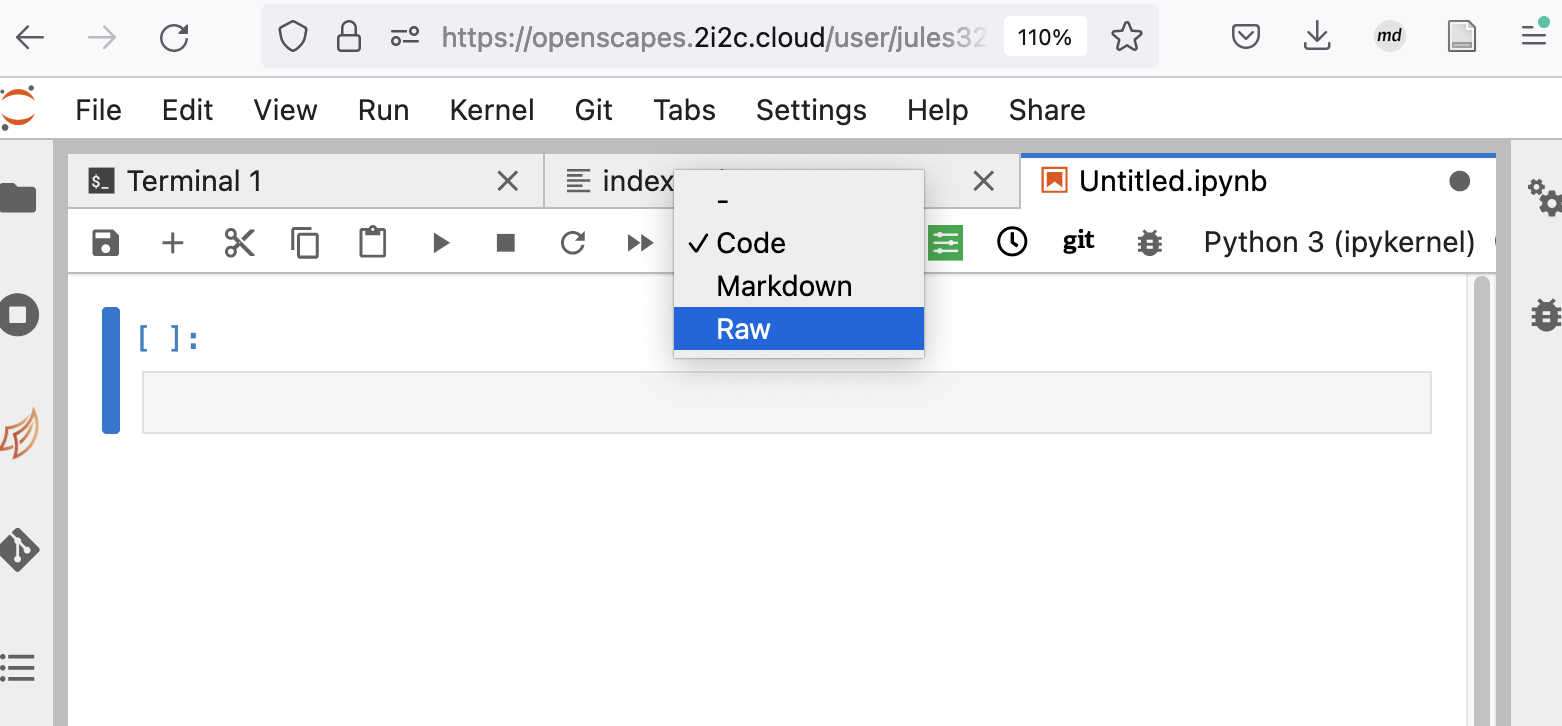Interrupt the kernel with the stop icon
This screenshot has height=726, width=1562.
click(x=506, y=243)
